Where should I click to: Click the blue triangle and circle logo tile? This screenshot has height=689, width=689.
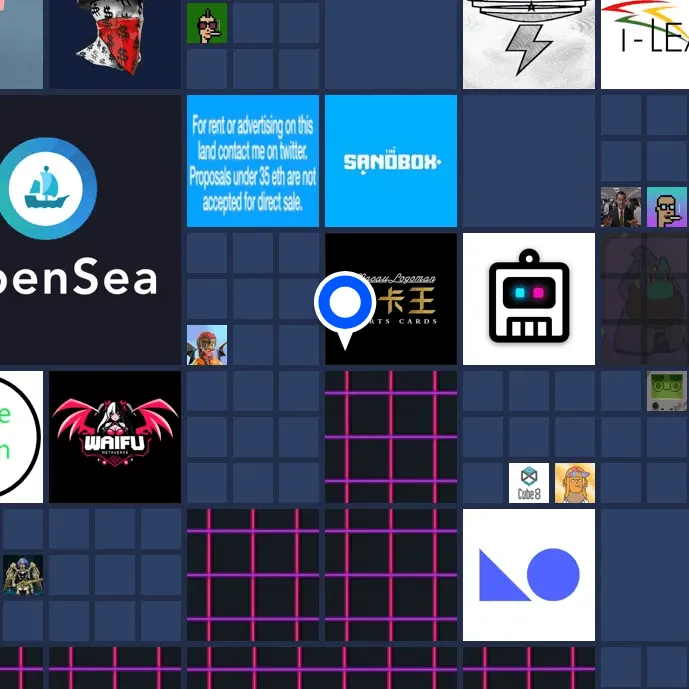(529, 575)
